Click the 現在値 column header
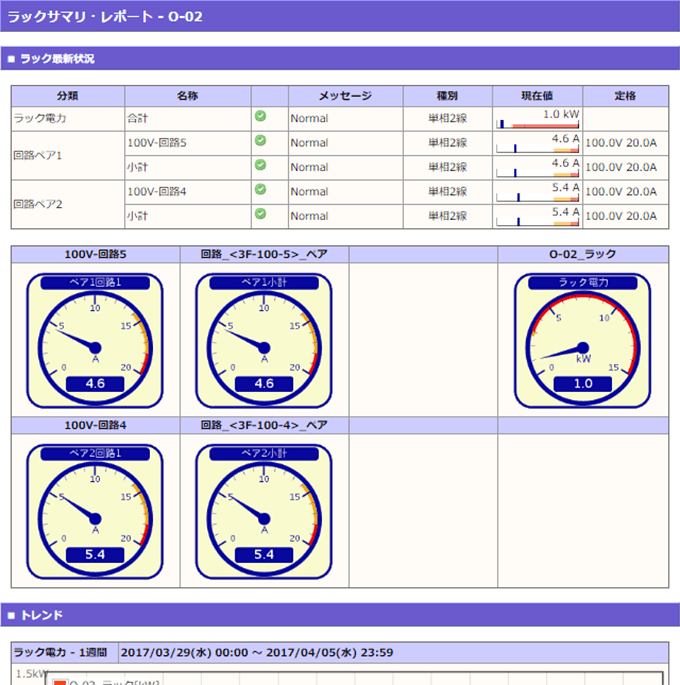The height and width of the screenshot is (685, 680). [537, 96]
